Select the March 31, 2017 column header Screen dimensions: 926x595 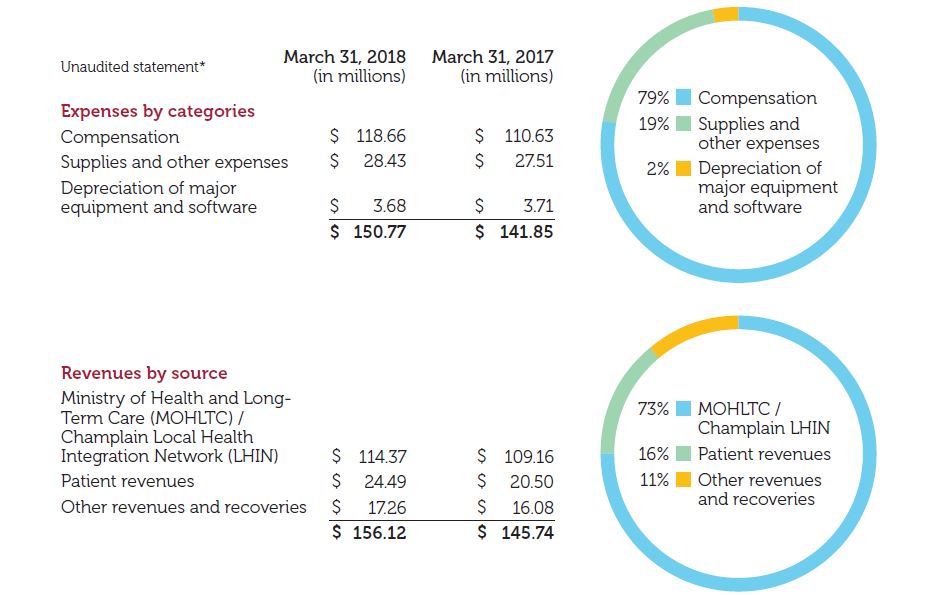pyautogui.click(x=492, y=66)
